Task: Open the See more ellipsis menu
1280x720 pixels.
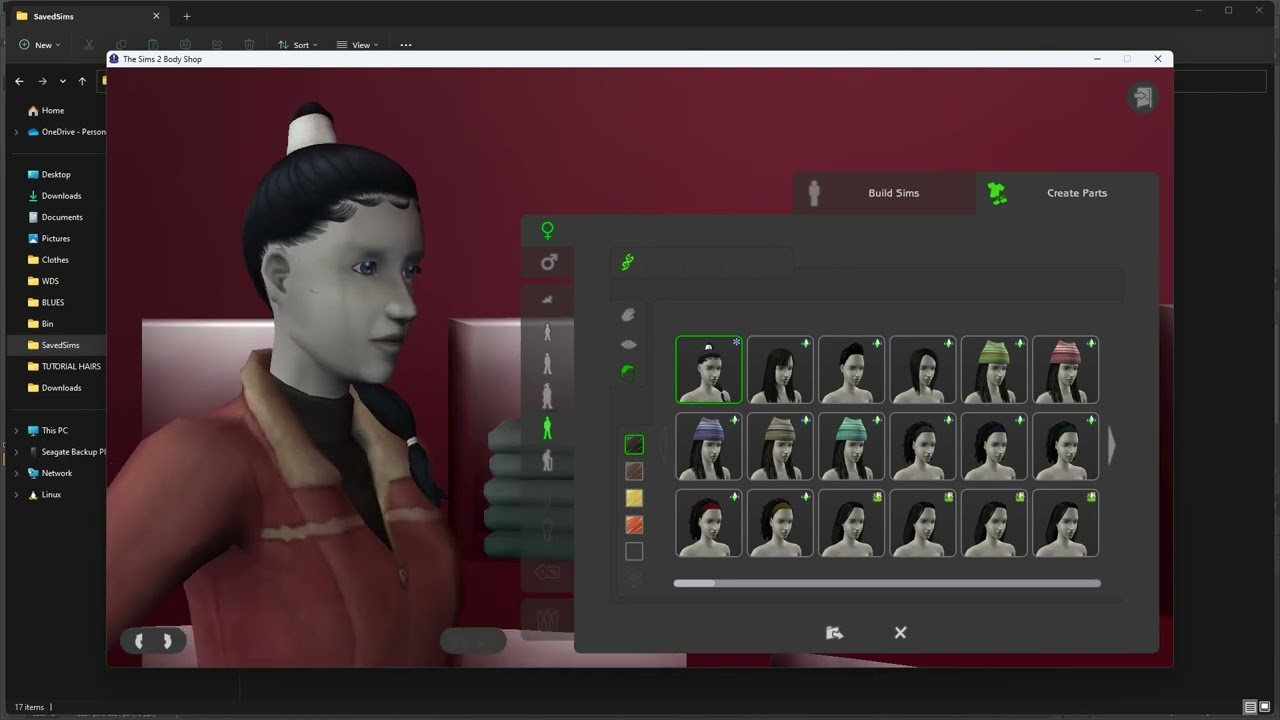Action: click(x=405, y=45)
